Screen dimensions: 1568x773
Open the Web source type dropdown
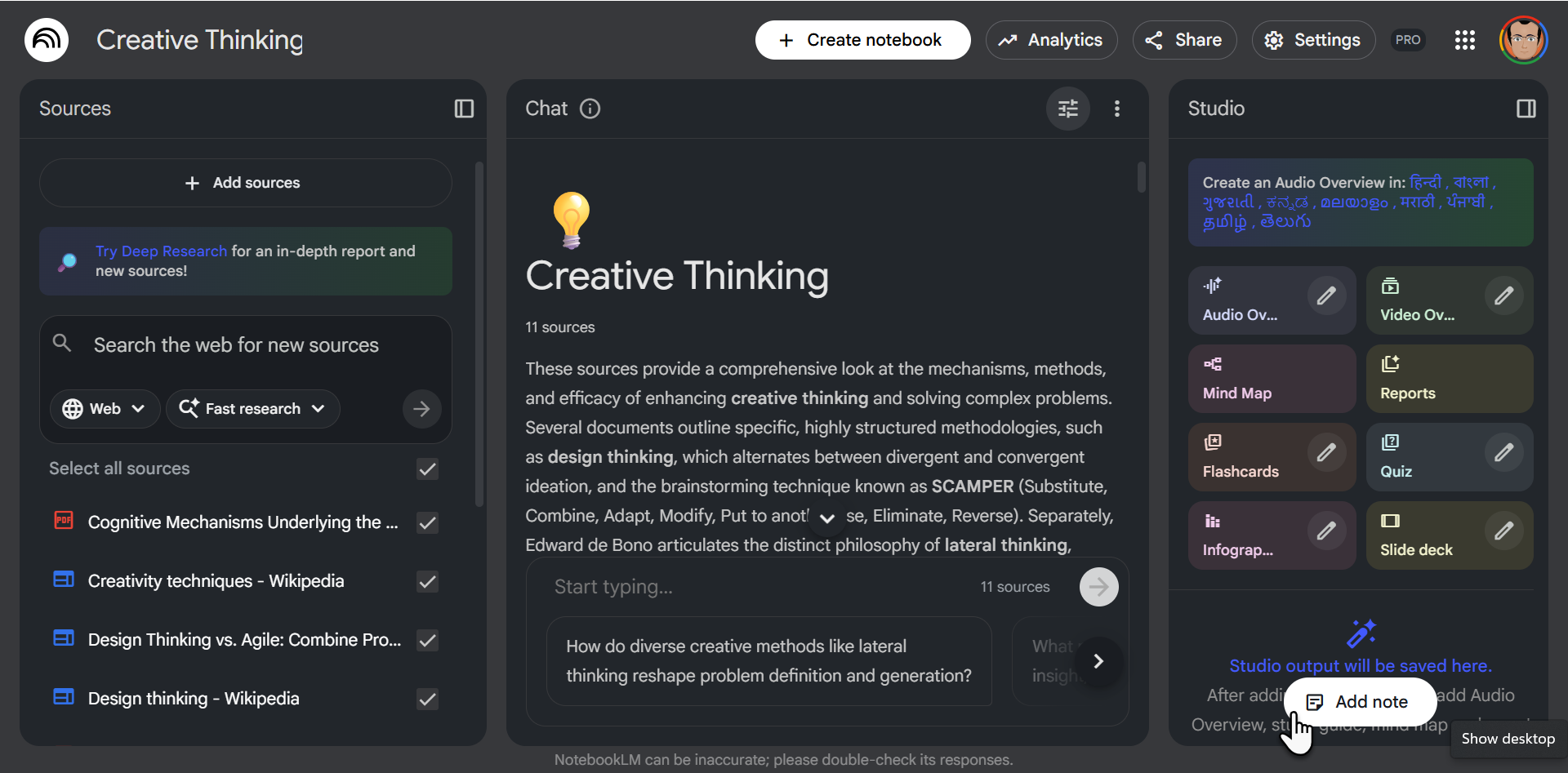click(105, 409)
